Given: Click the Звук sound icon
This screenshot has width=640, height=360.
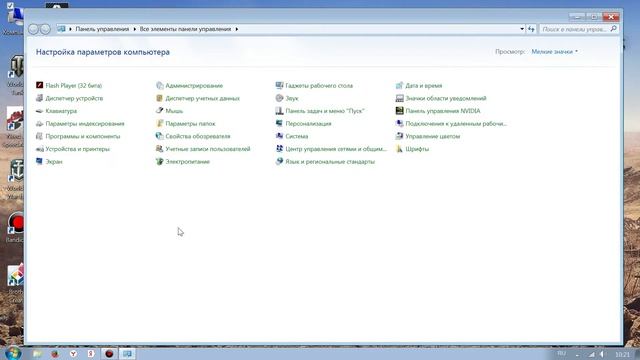Looking at the screenshot, I should (x=280, y=98).
